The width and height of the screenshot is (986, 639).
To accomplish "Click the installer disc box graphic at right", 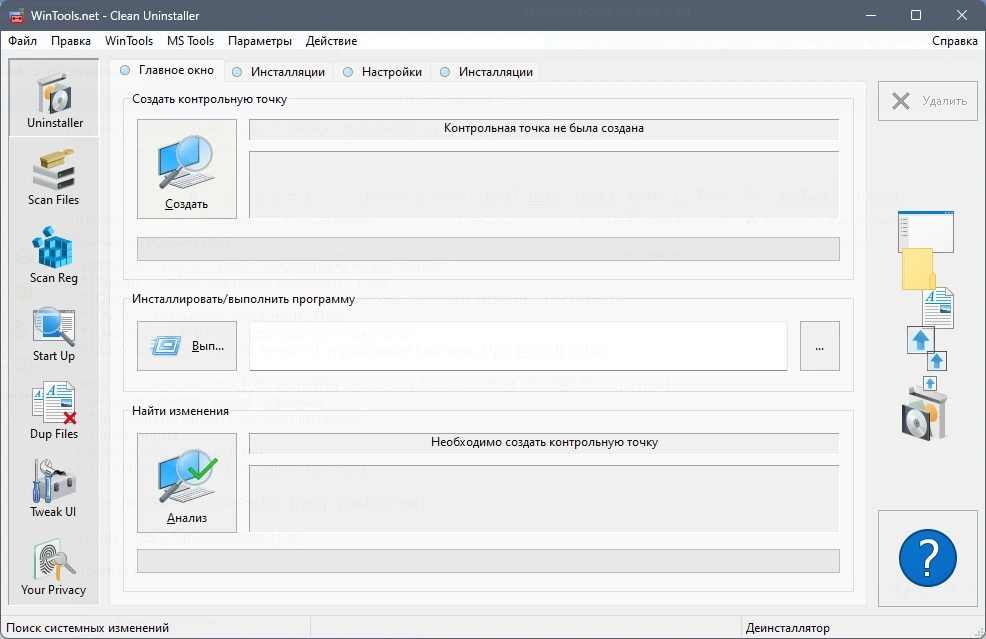I will pyautogui.click(x=924, y=414).
